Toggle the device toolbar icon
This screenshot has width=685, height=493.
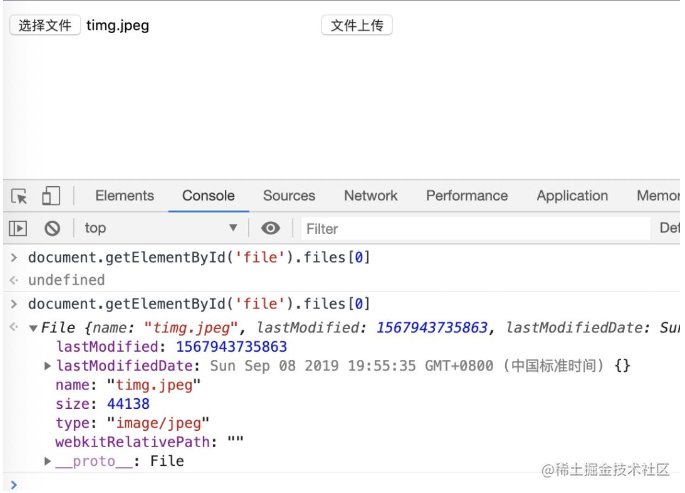51,196
